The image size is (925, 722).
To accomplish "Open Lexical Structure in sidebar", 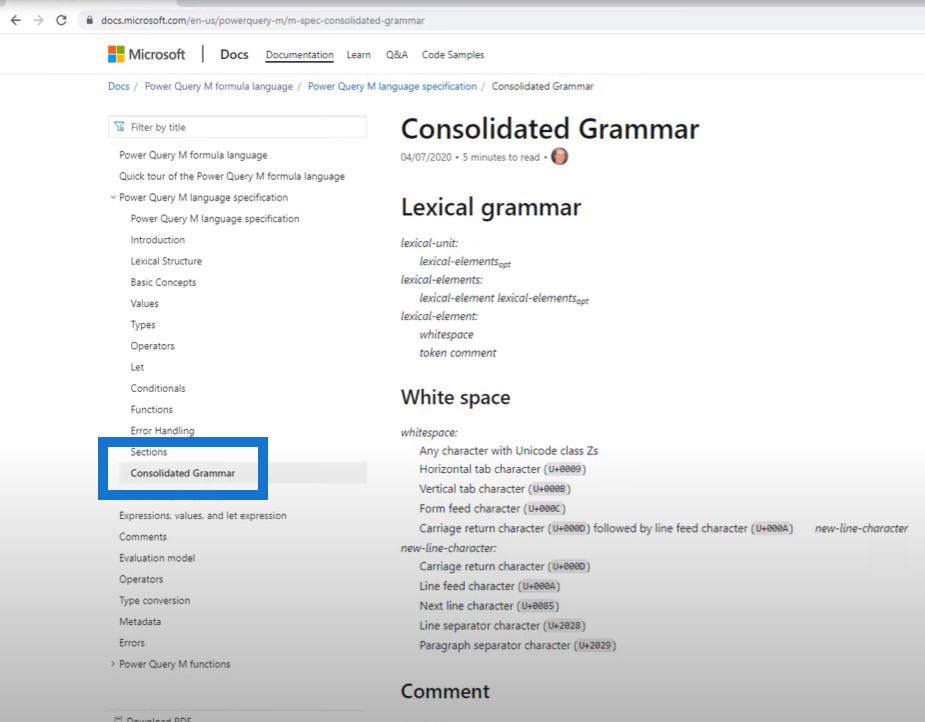I will click(x=166, y=261).
